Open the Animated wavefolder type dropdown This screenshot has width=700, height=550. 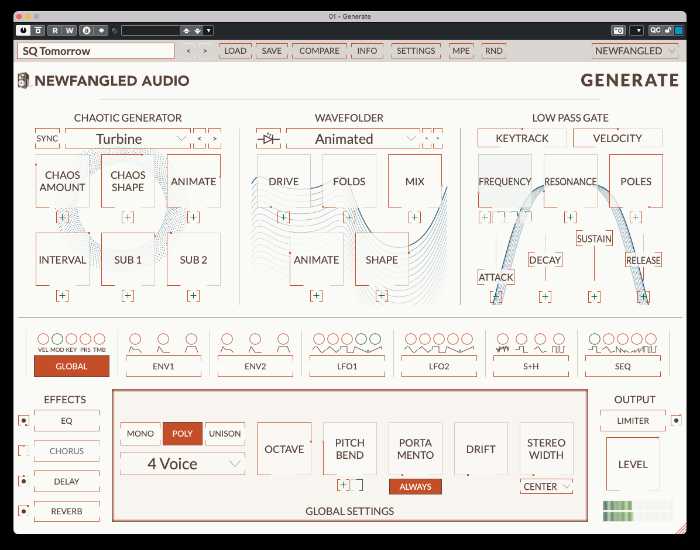[x=353, y=139]
